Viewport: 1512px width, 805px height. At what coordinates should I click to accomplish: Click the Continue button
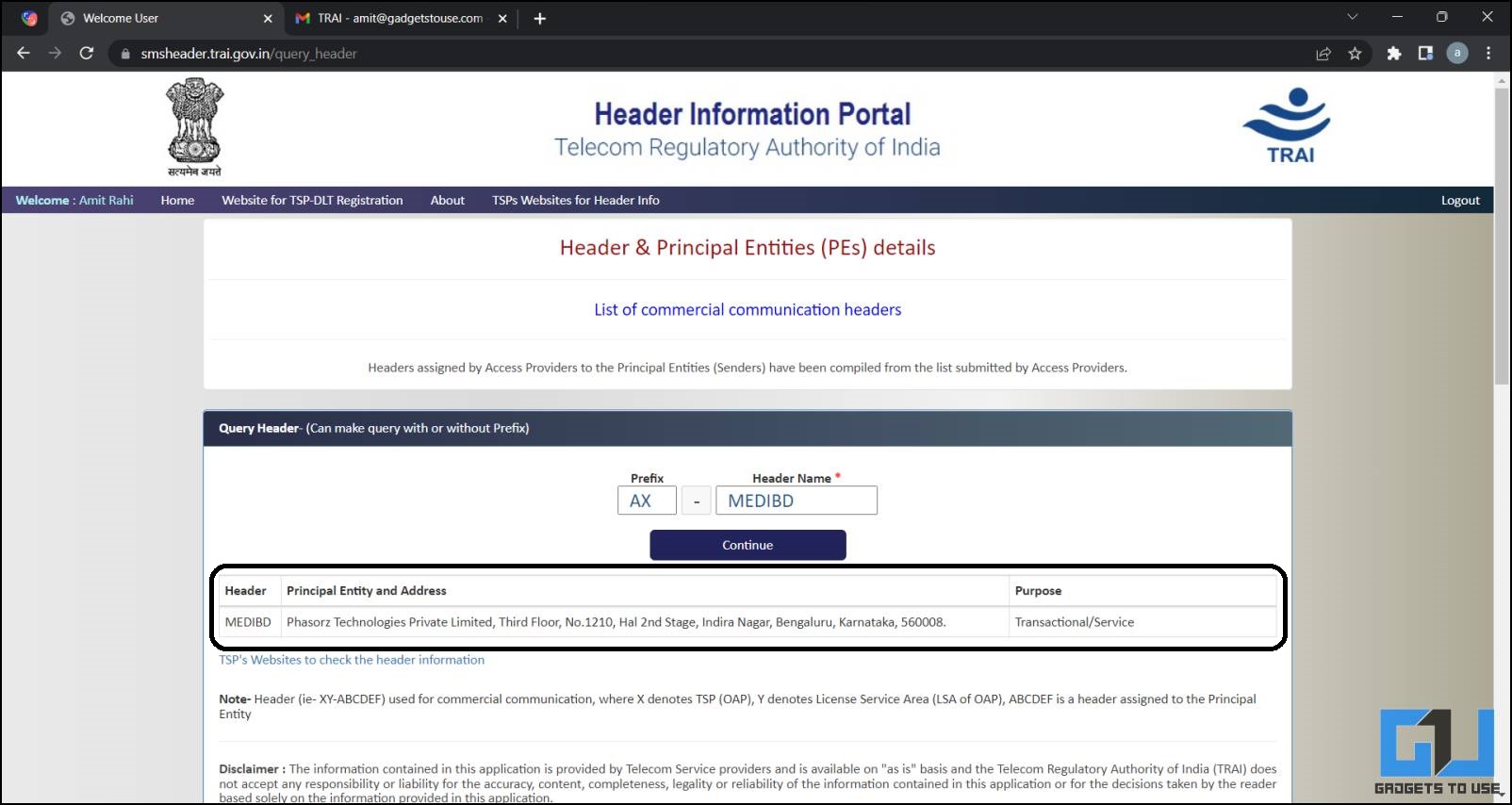[x=748, y=545]
